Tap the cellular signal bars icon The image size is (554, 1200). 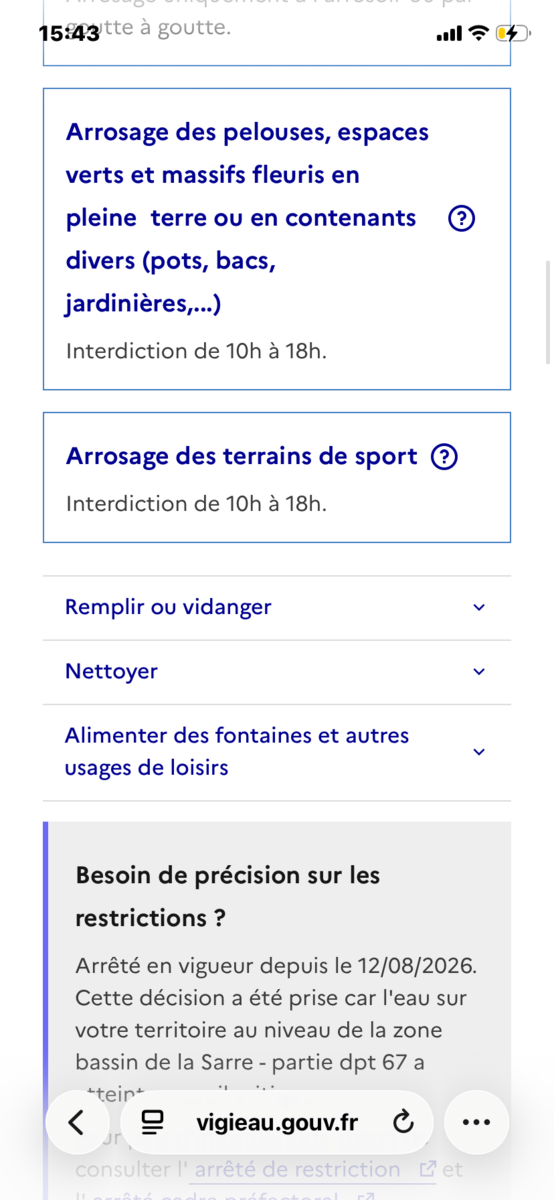tap(450, 34)
